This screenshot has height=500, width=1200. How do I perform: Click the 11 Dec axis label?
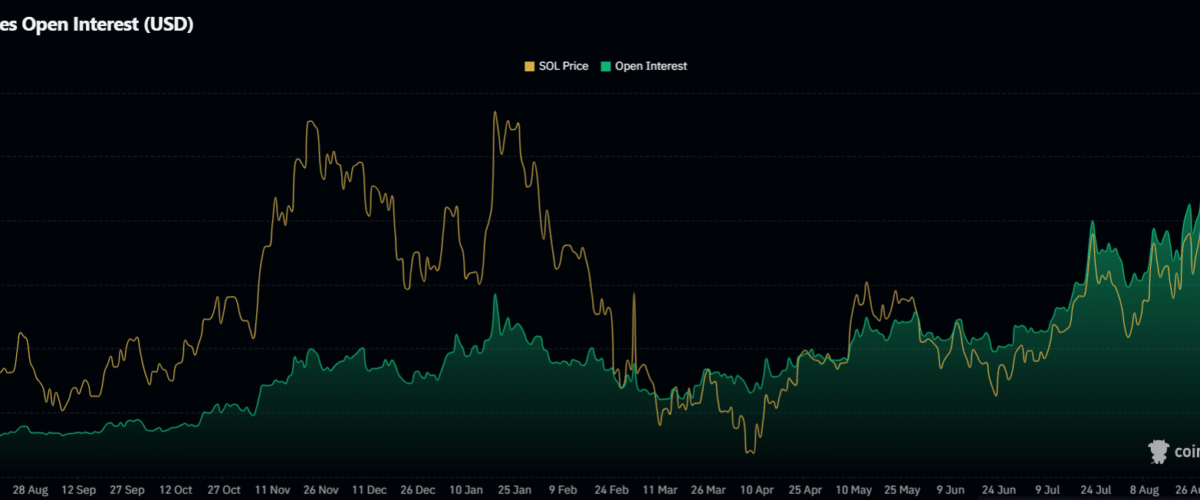pyautogui.click(x=370, y=490)
